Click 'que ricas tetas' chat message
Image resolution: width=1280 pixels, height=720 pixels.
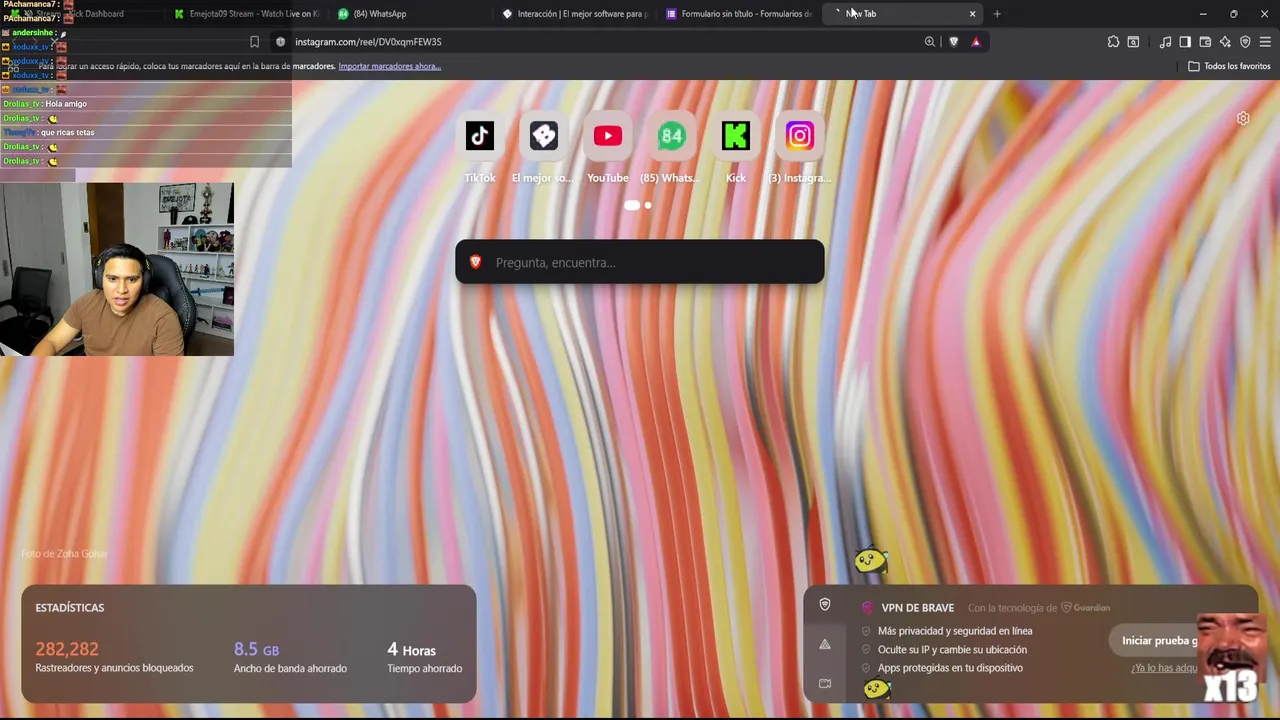click(x=68, y=133)
